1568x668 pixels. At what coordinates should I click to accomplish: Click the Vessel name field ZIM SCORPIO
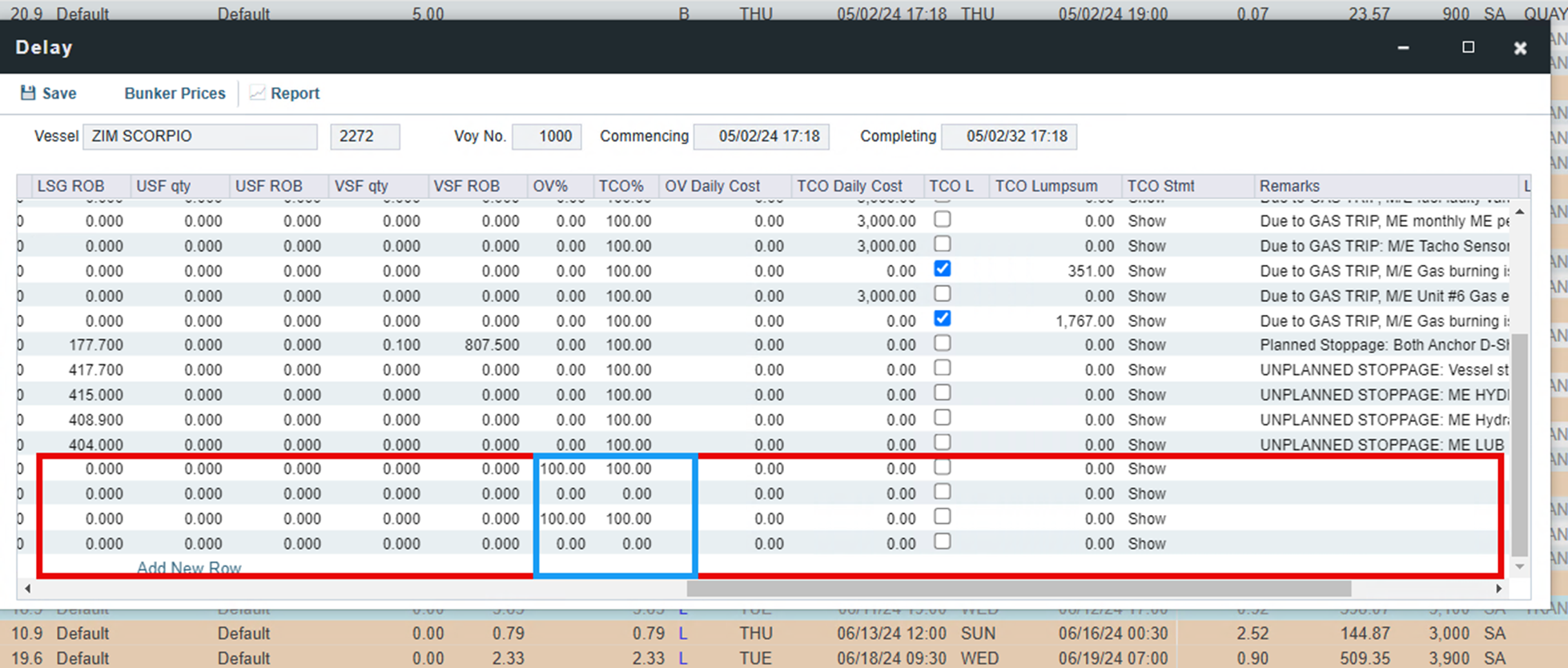(199, 136)
